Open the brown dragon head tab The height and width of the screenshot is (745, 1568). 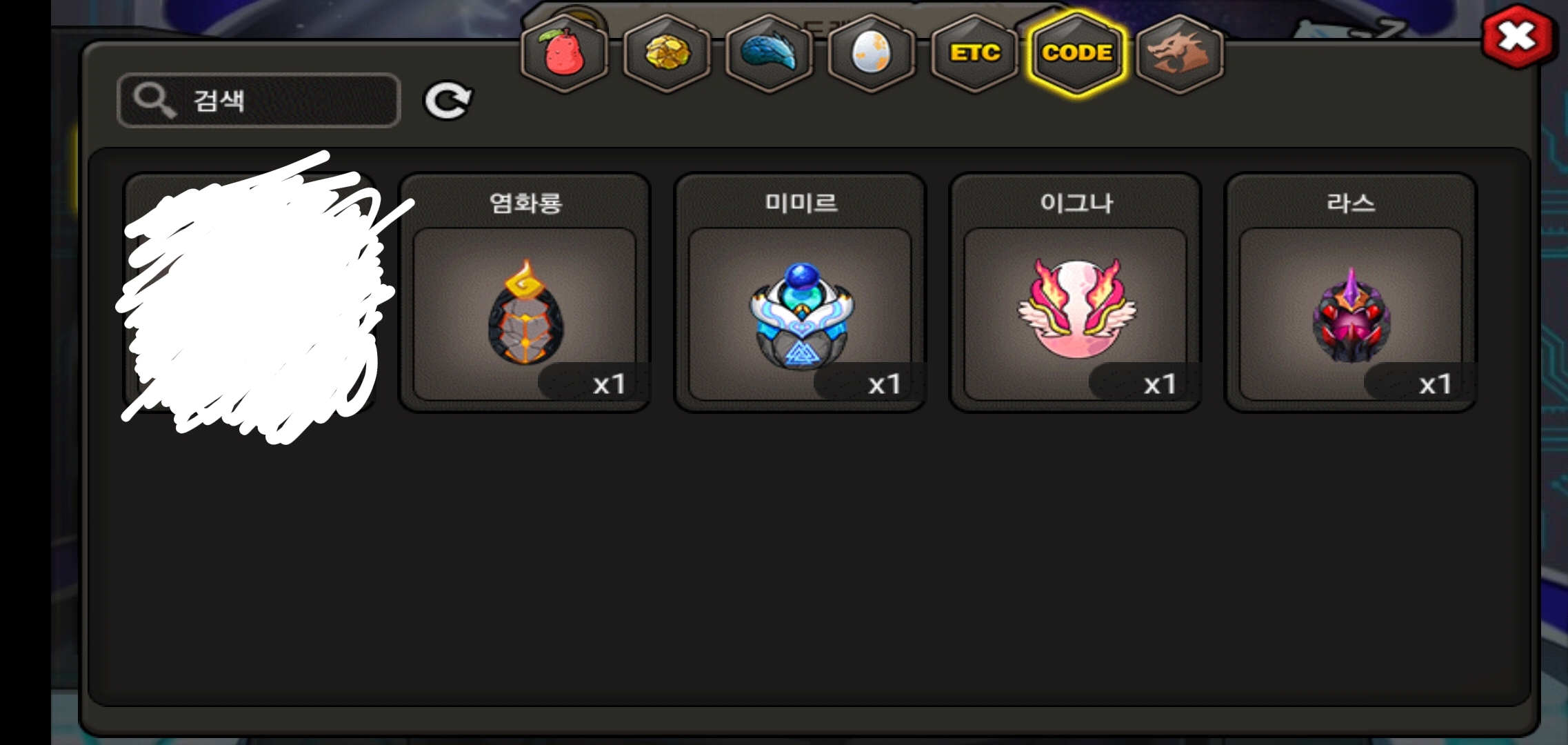coord(1180,53)
